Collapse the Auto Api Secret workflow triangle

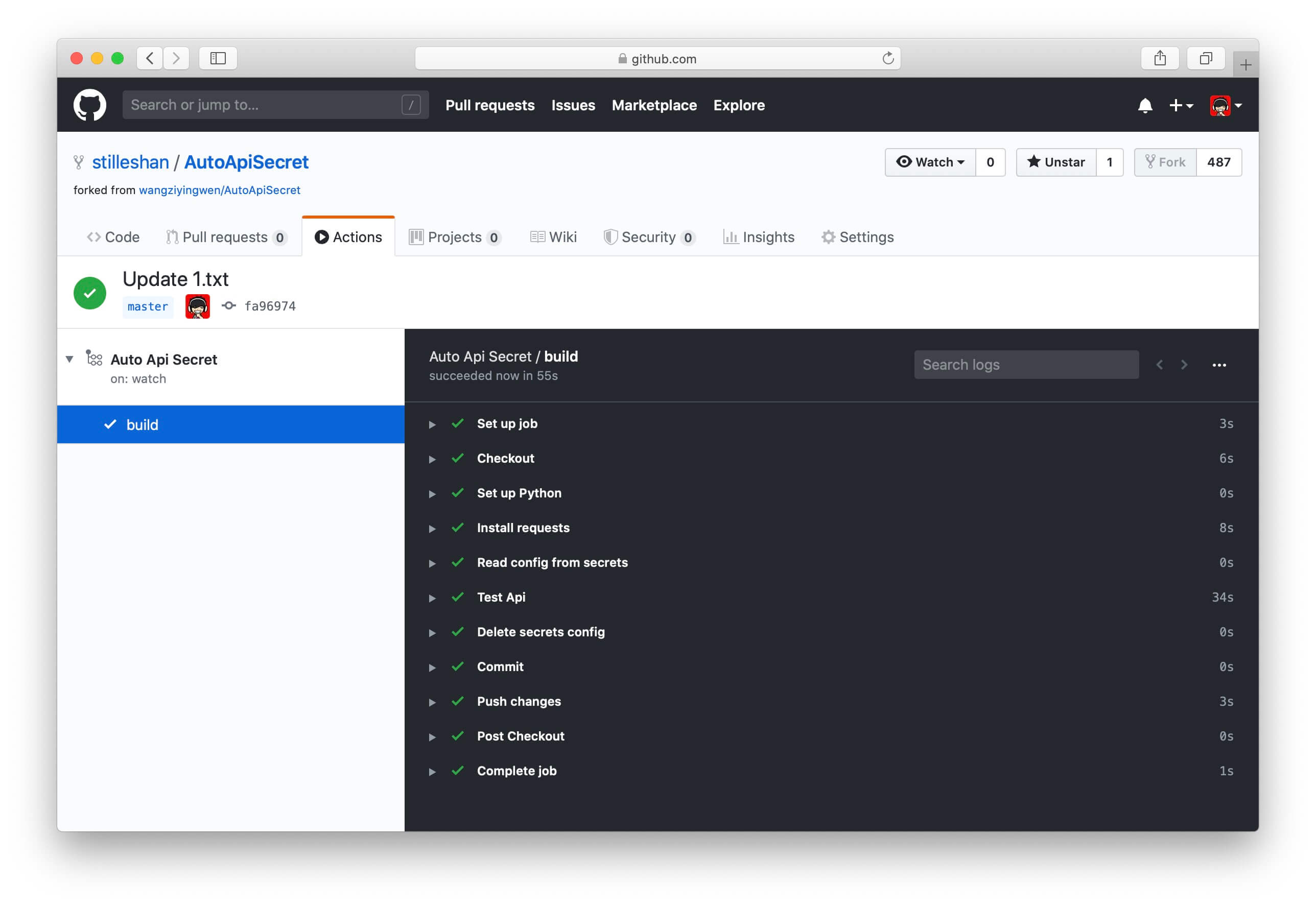point(69,359)
